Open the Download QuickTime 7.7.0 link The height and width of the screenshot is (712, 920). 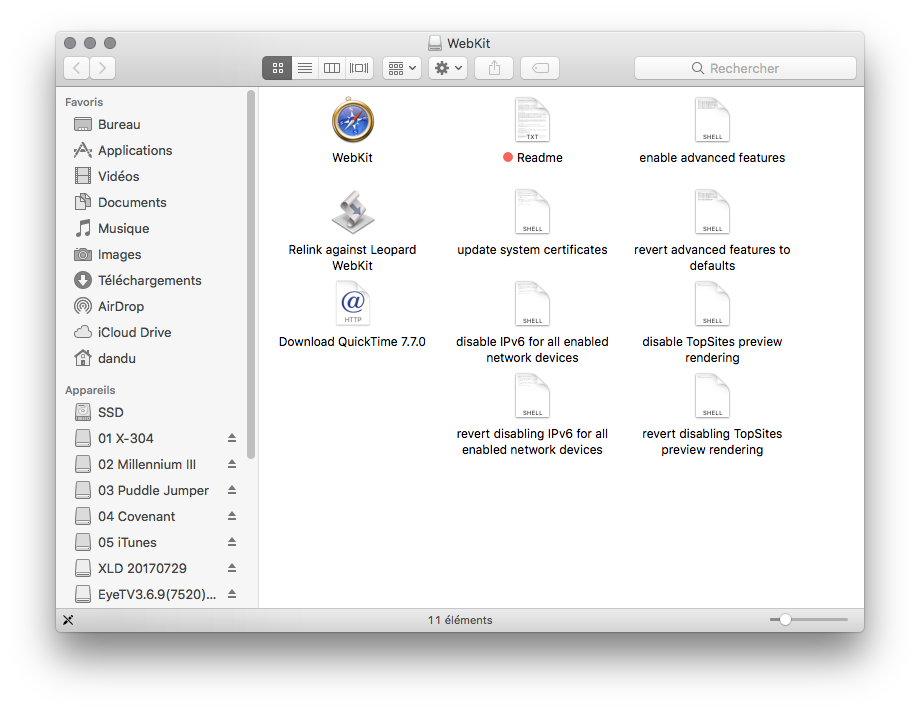tap(352, 303)
